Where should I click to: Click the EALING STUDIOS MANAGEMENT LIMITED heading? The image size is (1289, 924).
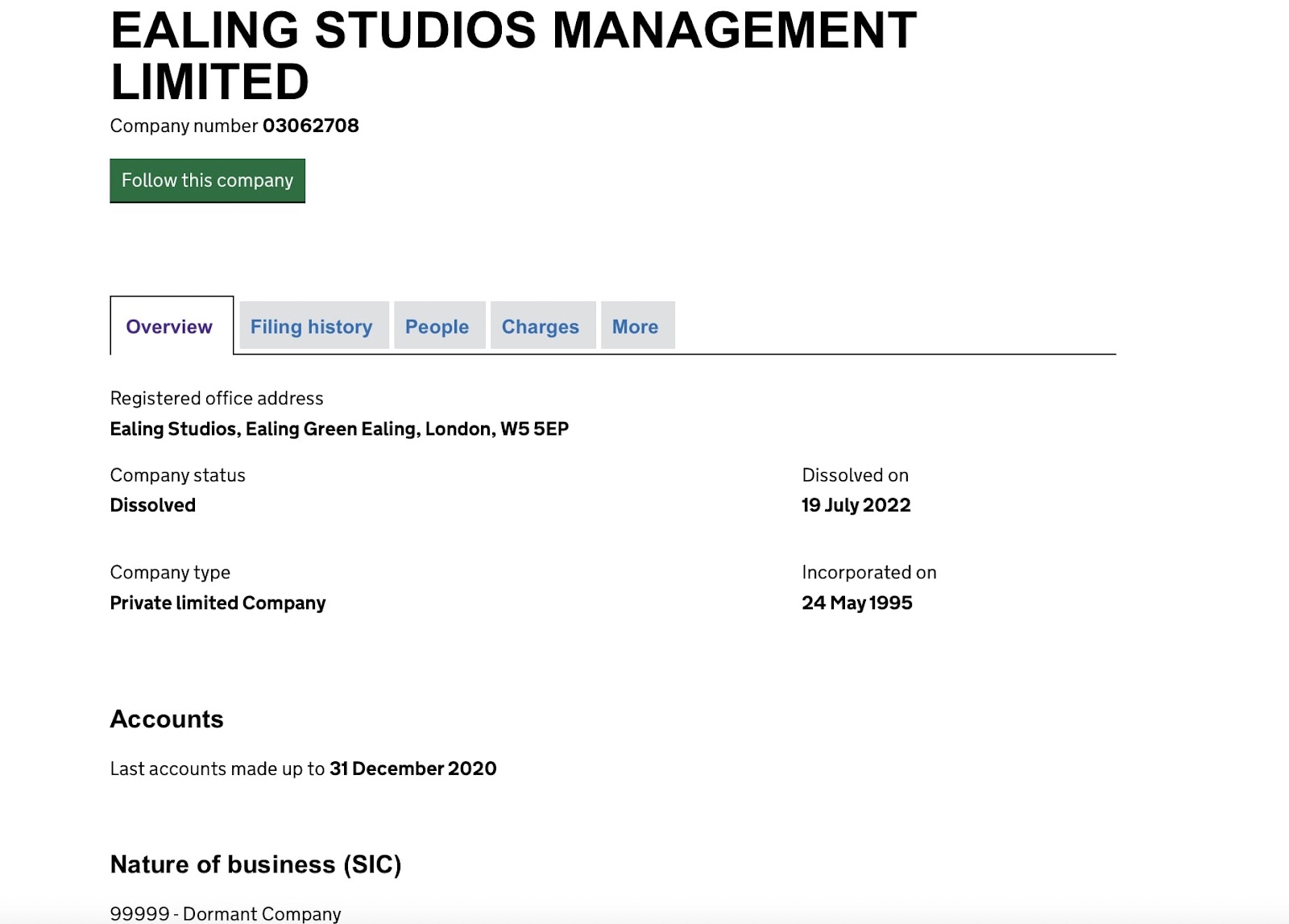(x=513, y=56)
